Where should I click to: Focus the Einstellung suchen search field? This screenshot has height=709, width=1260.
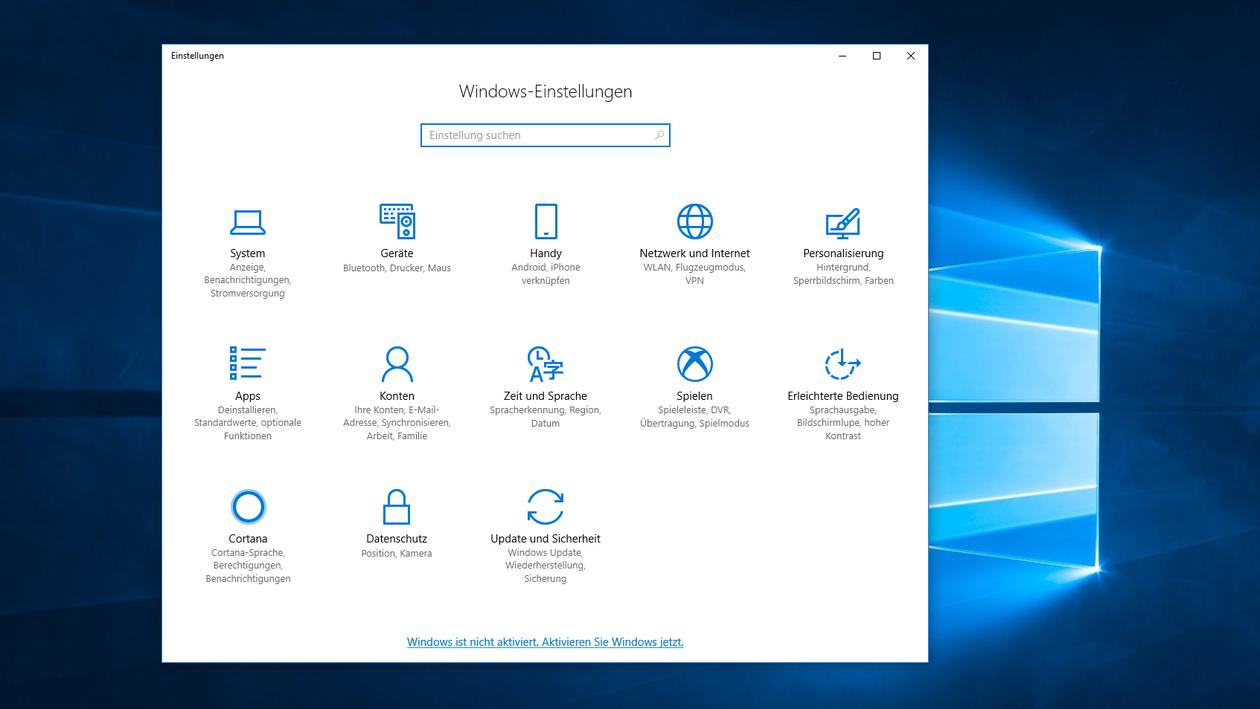pos(545,135)
